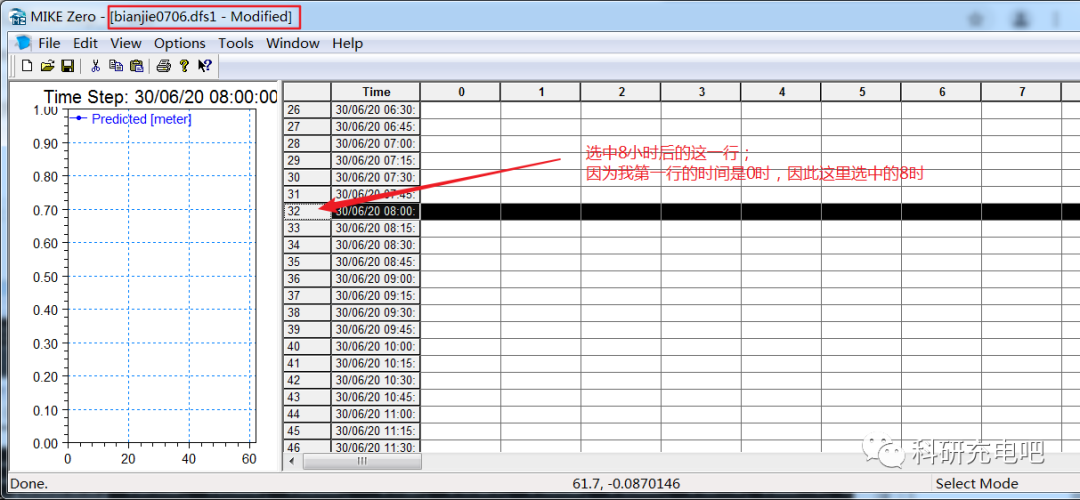This screenshot has width=1080, height=500.
Task: Open the Help menu
Action: click(347, 43)
